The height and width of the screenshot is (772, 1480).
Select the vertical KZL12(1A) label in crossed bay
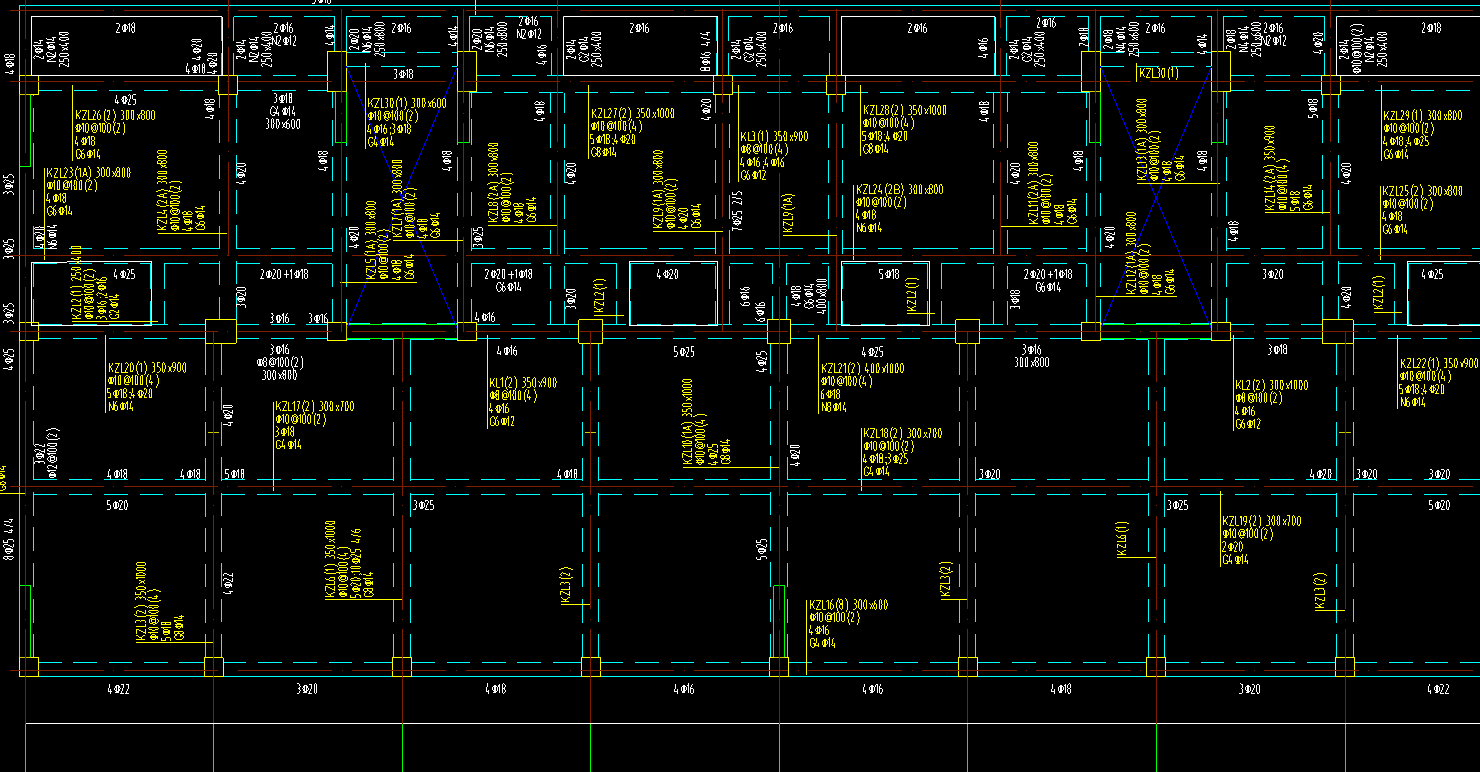click(1132, 253)
